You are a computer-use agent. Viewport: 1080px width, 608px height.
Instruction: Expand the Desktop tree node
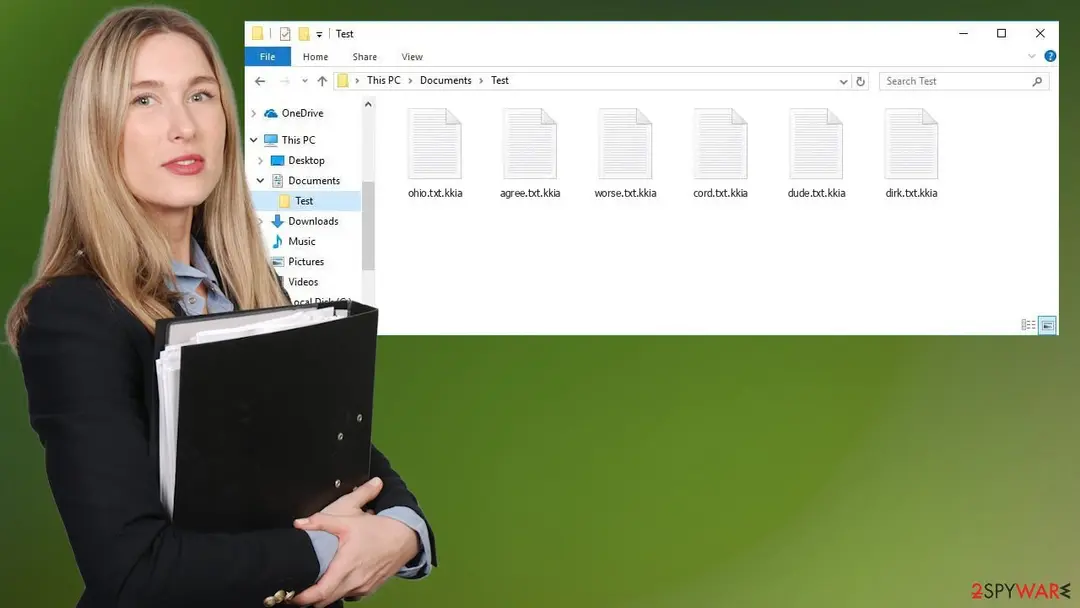pyautogui.click(x=260, y=160)
